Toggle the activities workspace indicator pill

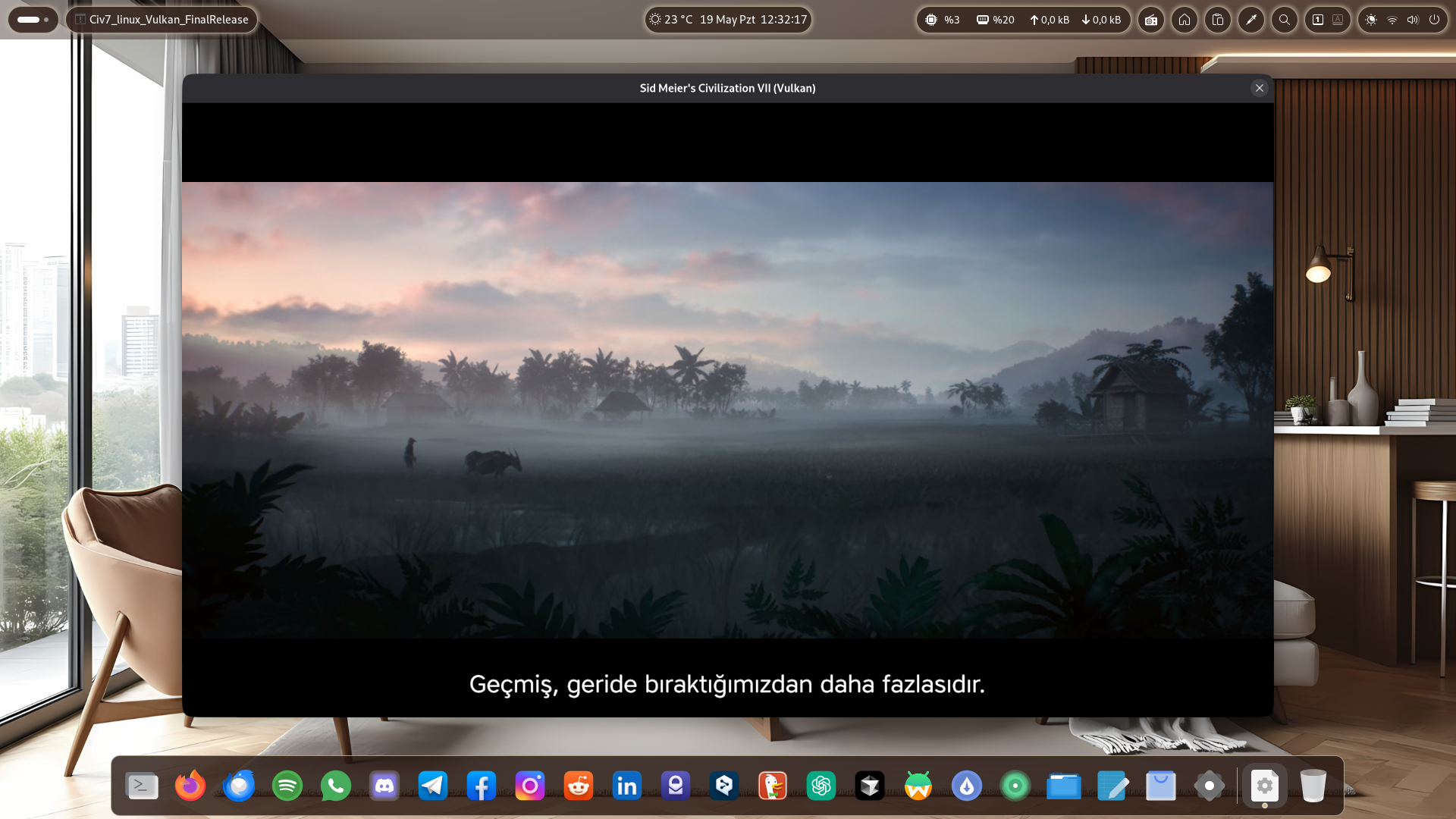(x=33, y=20)
